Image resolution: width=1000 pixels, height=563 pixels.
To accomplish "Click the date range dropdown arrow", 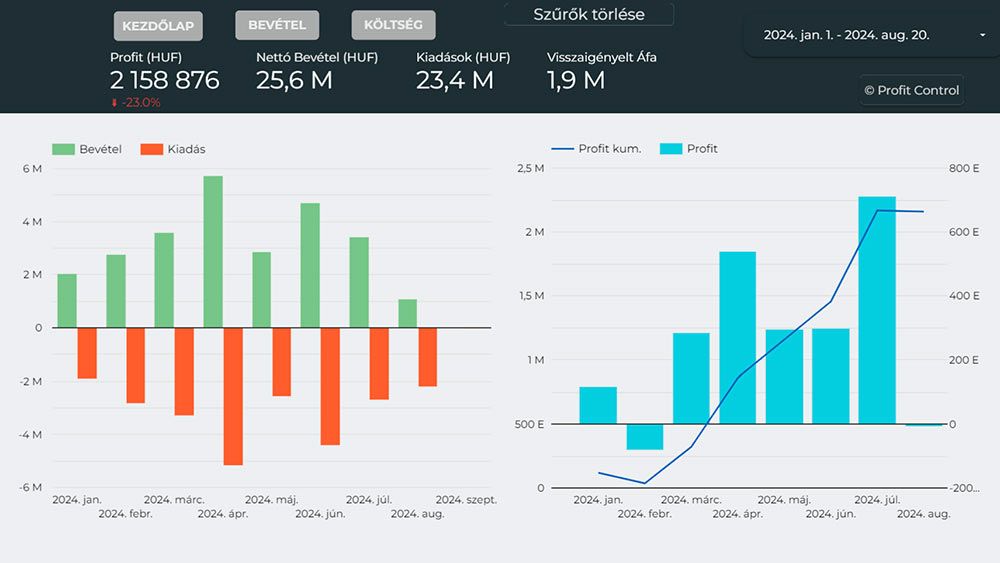I will tap(983, 35).
